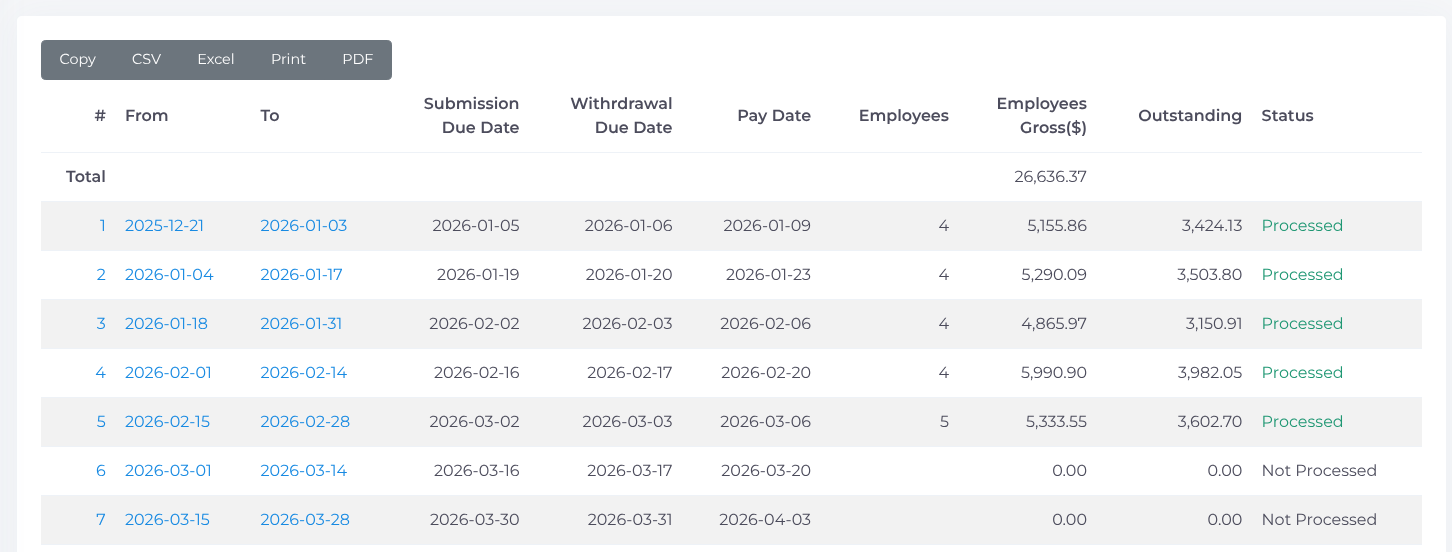Screen dimensions: 1452x552
Task: Select pay period number 2
Action: [x=101, y=275]
